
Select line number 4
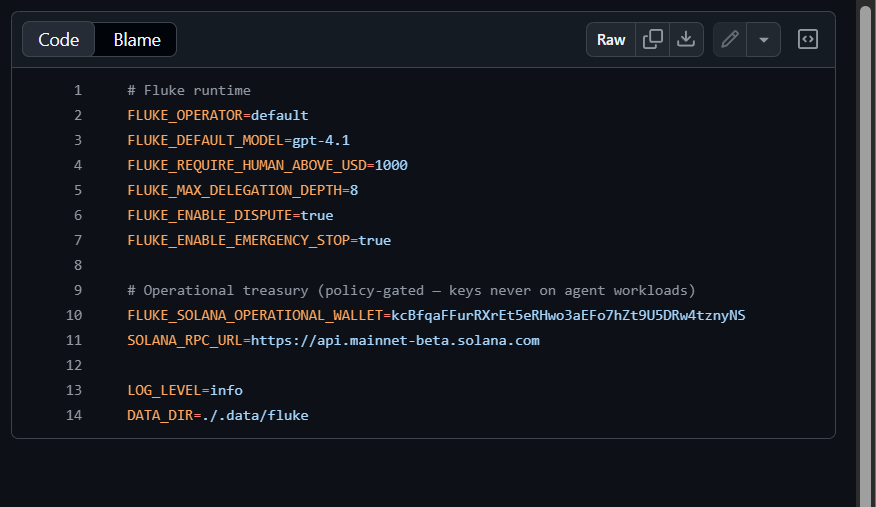78,165
